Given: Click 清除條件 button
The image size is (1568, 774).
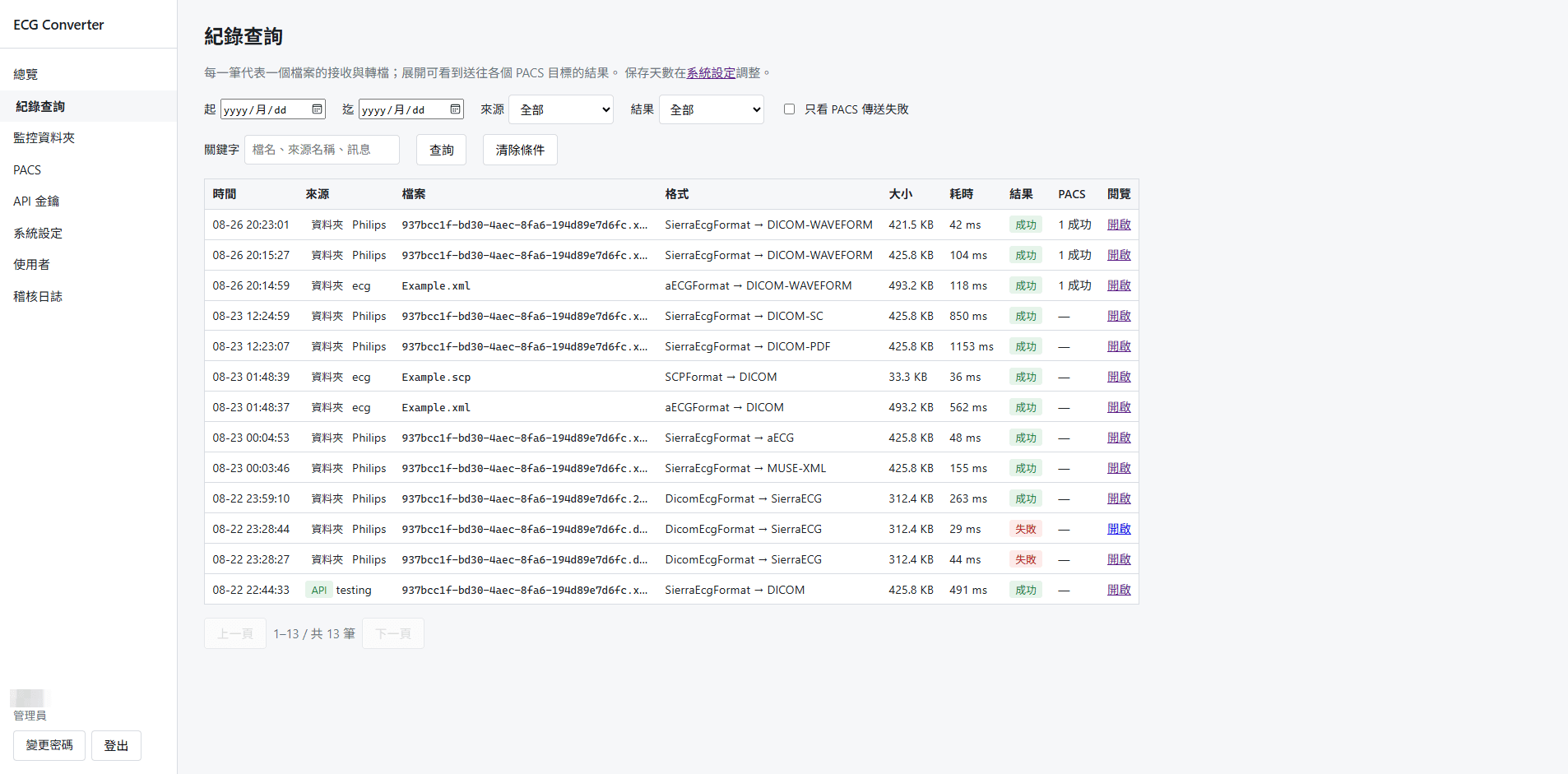Looking at the screenshot, I should [520, 150].
